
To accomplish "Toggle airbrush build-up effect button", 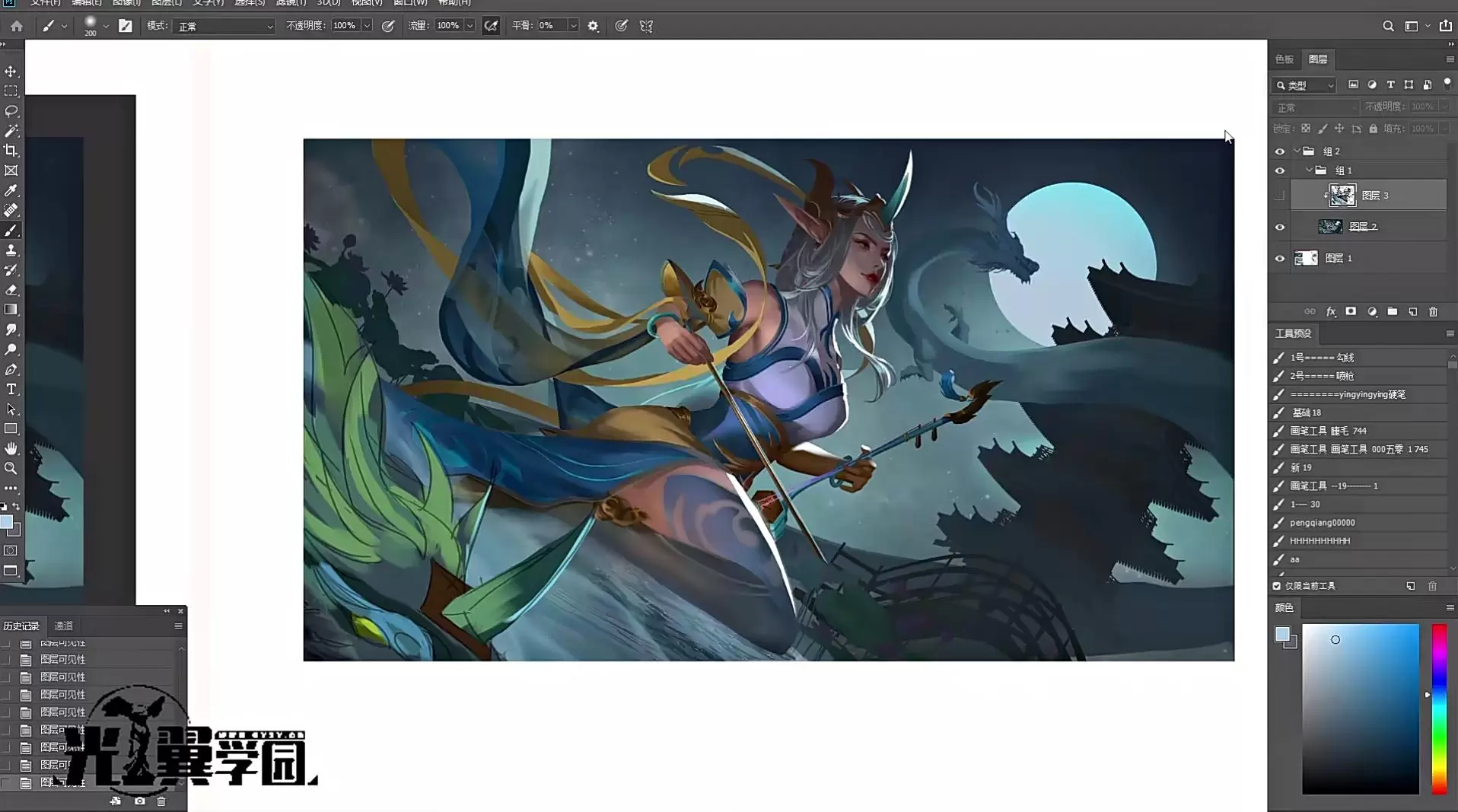I will pos(492,26).
